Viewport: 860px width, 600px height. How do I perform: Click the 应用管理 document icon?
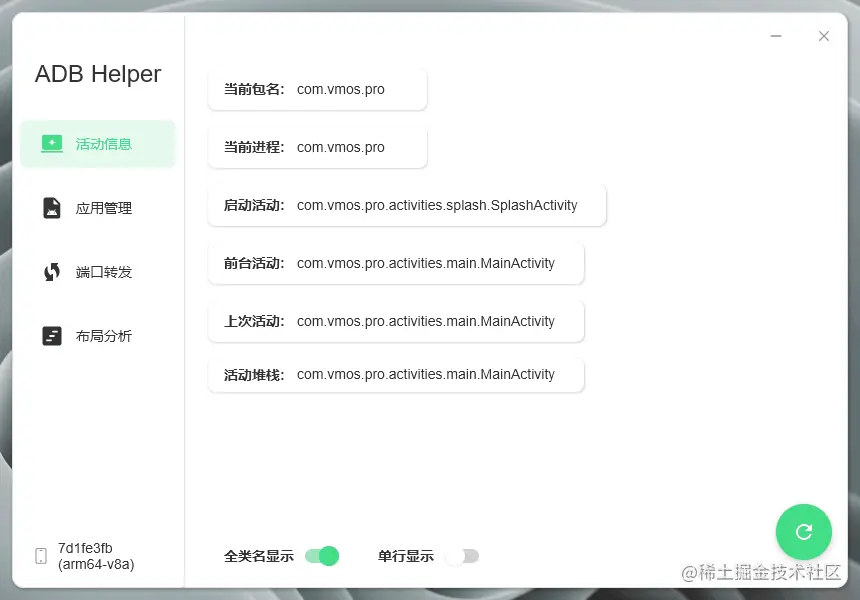tap(52, 207)
